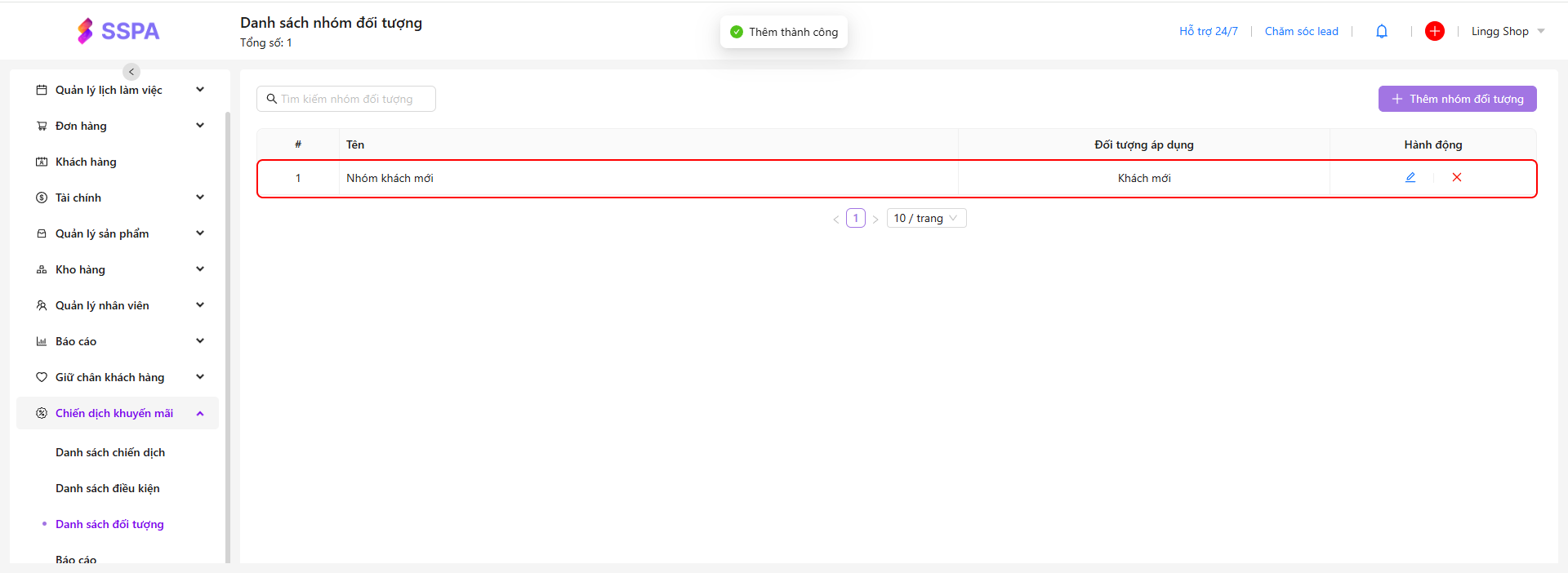This screenshot has height=573, width=1568.
Task: Collapse the Chiến dịch khuyến mãi section
Action: coord(200,413)
